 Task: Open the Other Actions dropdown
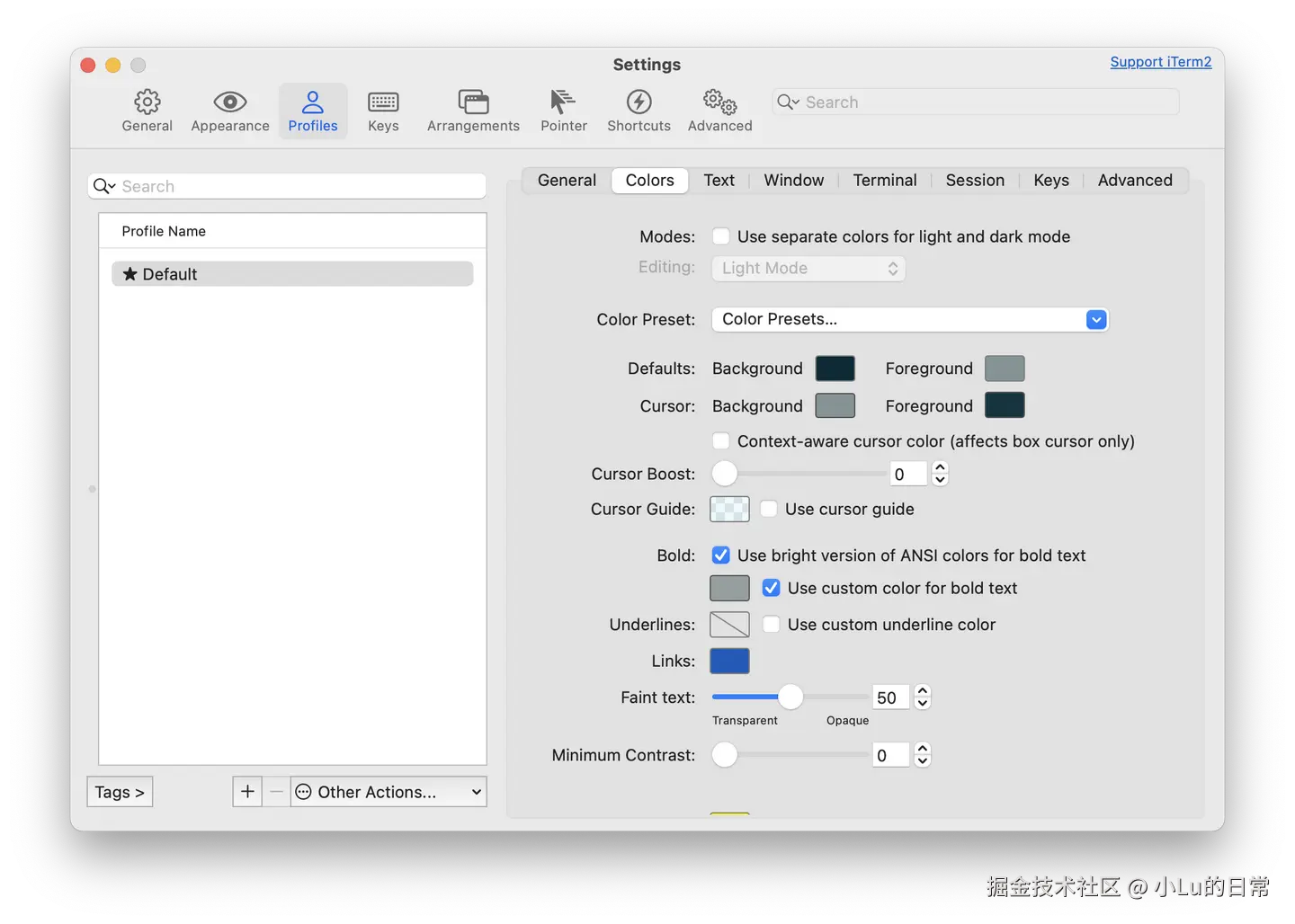388,792
